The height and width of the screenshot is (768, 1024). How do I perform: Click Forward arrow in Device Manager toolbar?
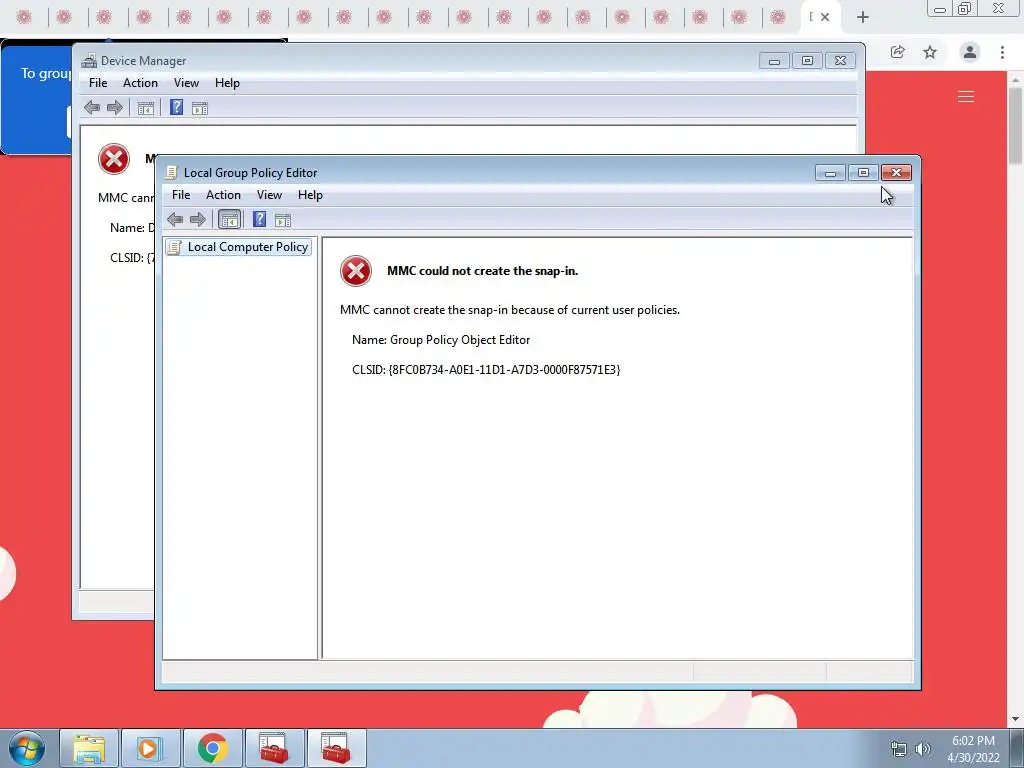pyautogui.click(x=114, y=108)
